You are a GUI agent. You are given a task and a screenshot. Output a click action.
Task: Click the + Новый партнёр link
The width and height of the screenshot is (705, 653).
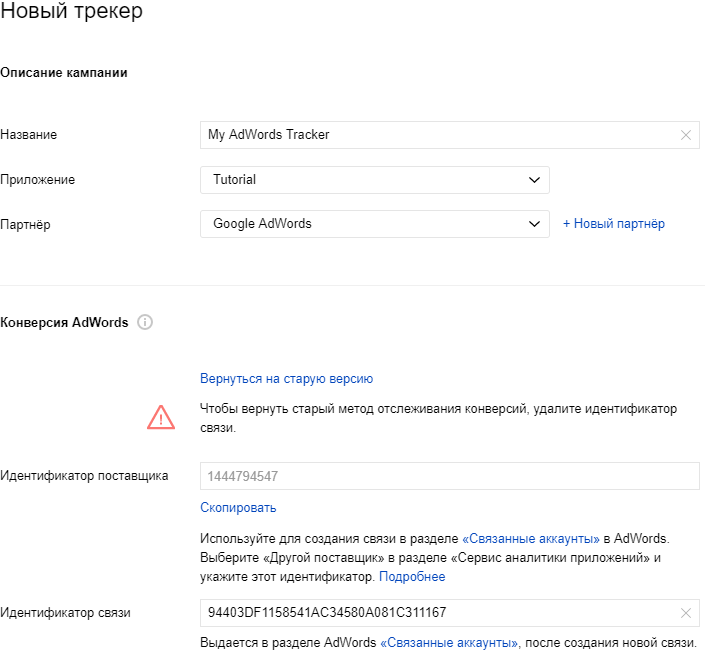click(x=614, y=224)
